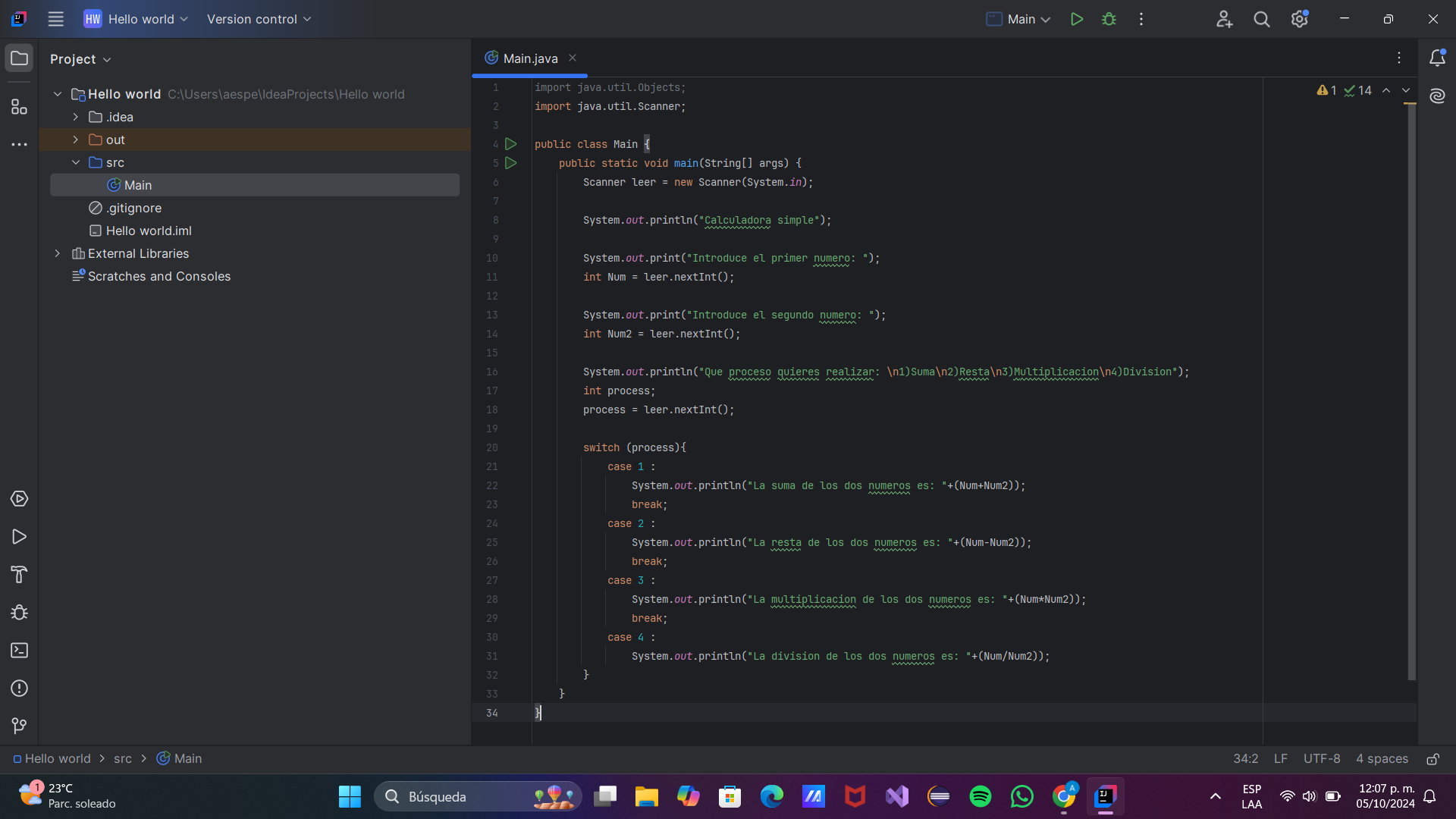
Task: Click the Búsqueda taskbar search box
Action: click(x=478, y=796)
